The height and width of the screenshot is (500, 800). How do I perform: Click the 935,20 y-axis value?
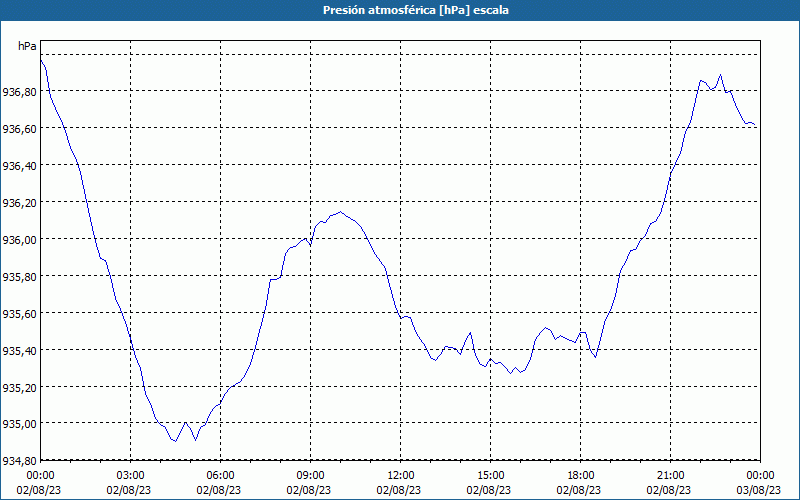click(x=19, y=387)
